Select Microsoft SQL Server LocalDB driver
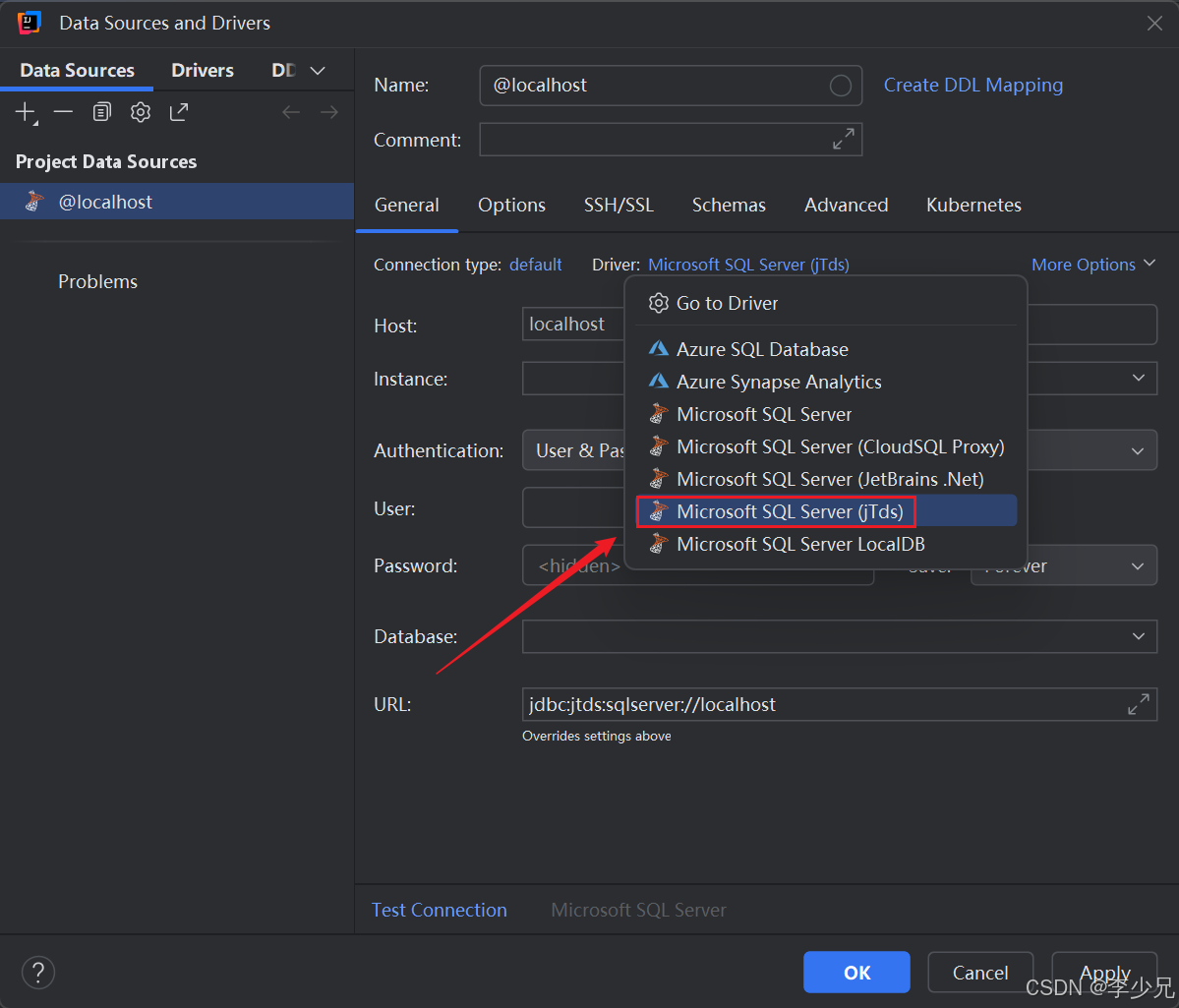Viewport: 1179px width, 1008px height. click(x=826, y=543)
